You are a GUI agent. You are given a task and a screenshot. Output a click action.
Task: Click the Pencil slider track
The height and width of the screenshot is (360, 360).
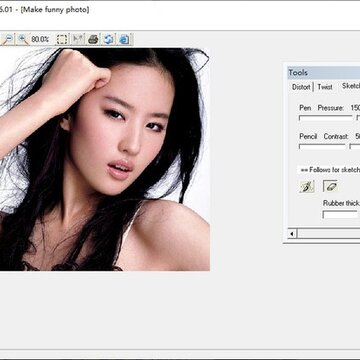322,146
